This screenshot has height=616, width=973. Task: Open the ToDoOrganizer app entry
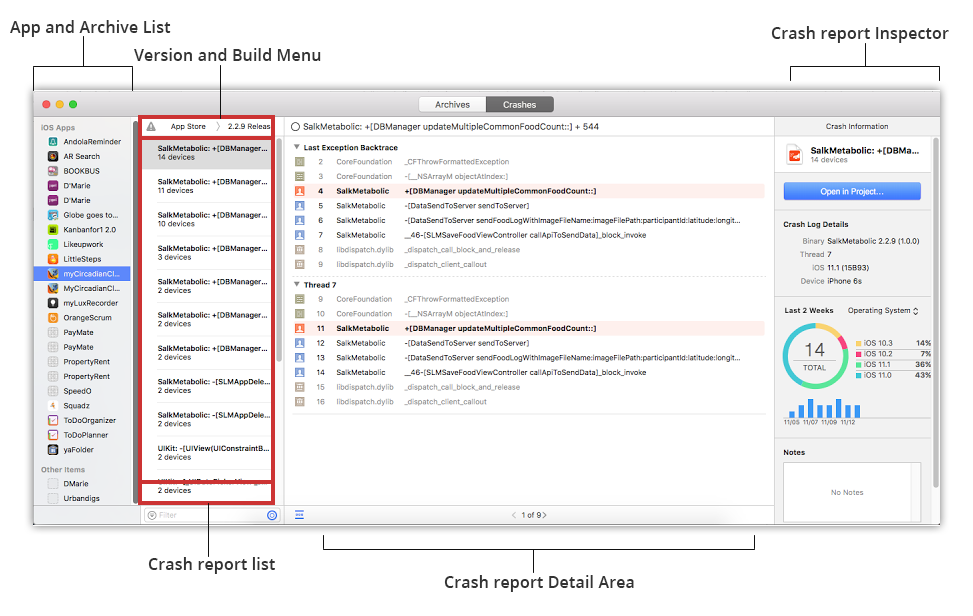(82, 421)
